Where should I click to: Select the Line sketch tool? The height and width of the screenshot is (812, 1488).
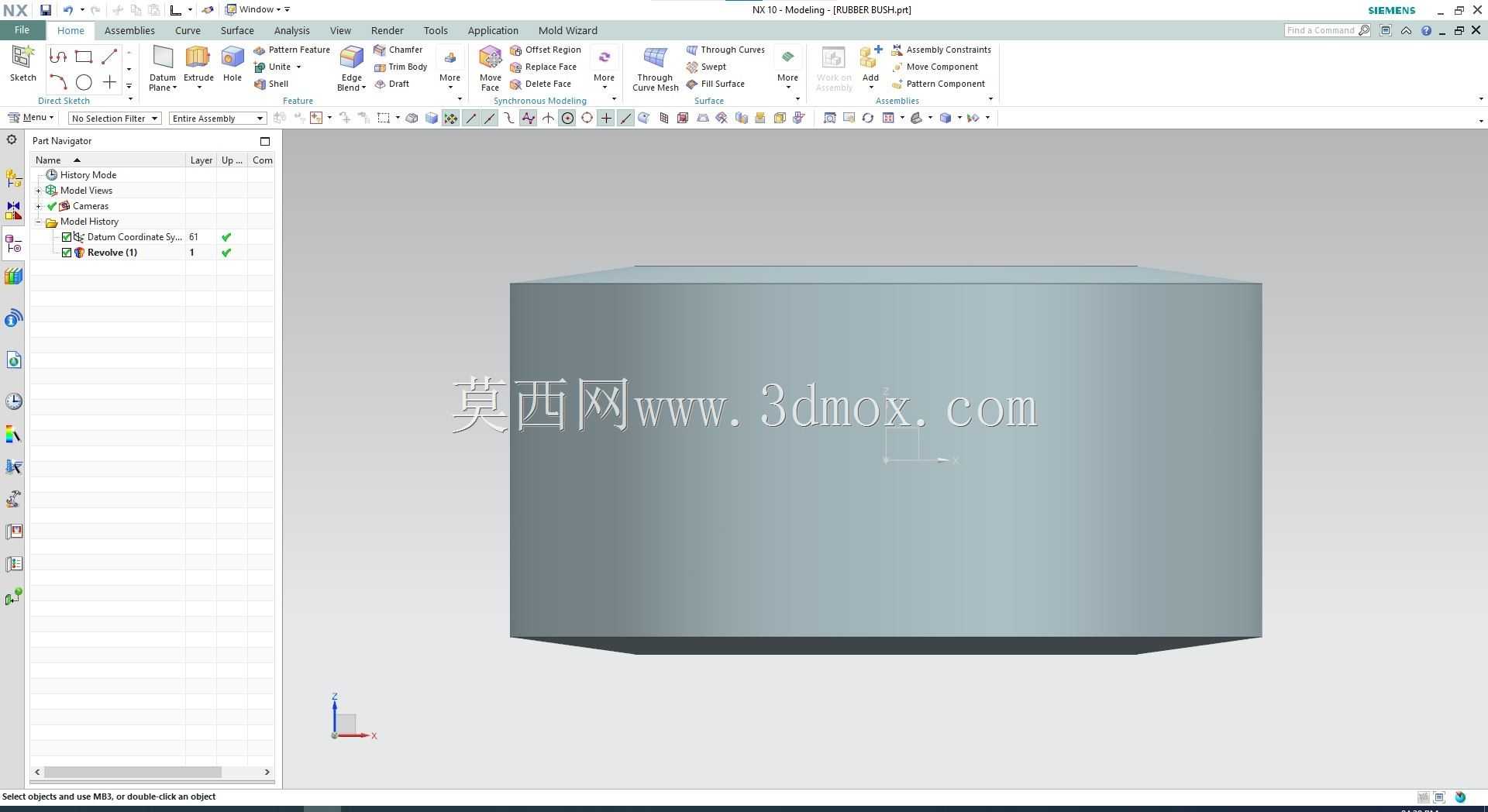109,57
